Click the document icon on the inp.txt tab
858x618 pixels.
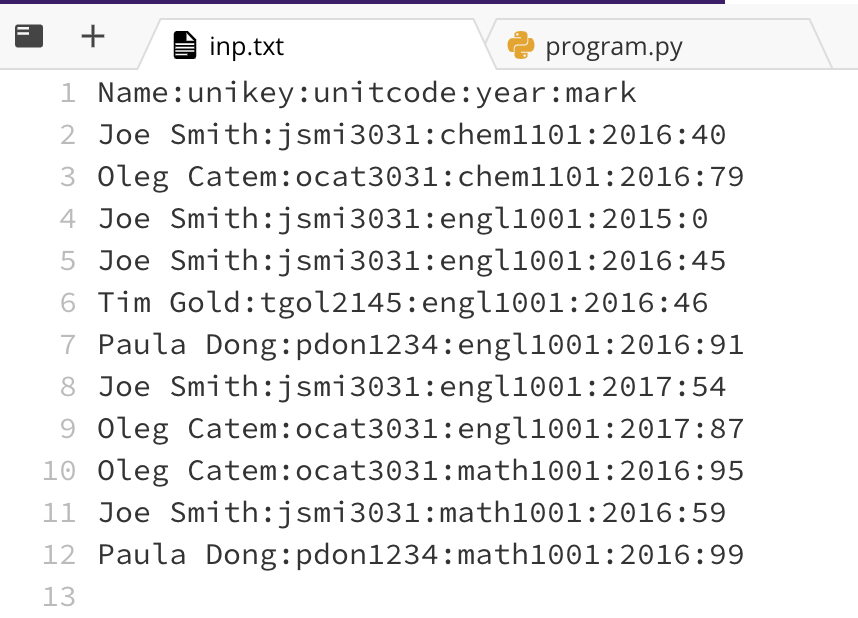pos(184,45)
